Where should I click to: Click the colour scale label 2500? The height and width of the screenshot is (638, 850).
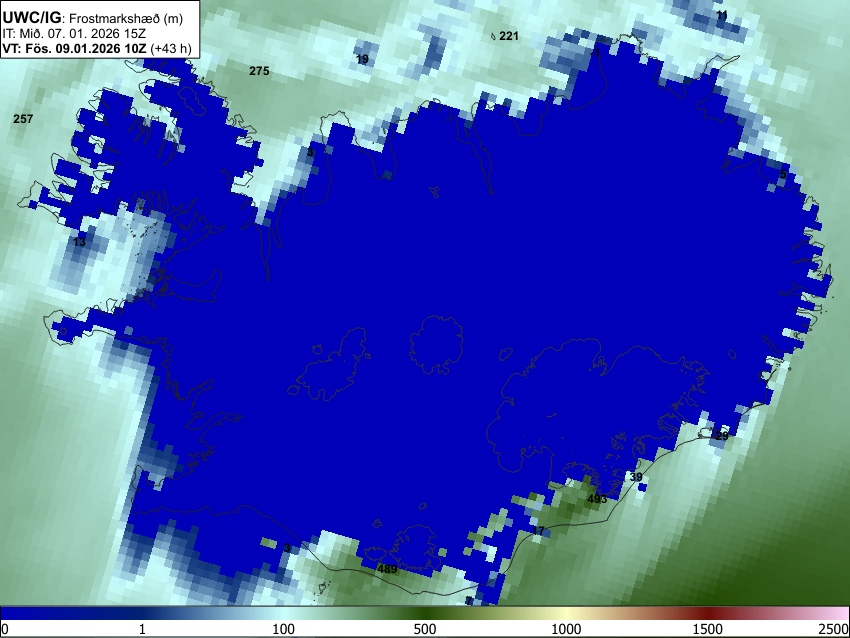click(834, 629)
